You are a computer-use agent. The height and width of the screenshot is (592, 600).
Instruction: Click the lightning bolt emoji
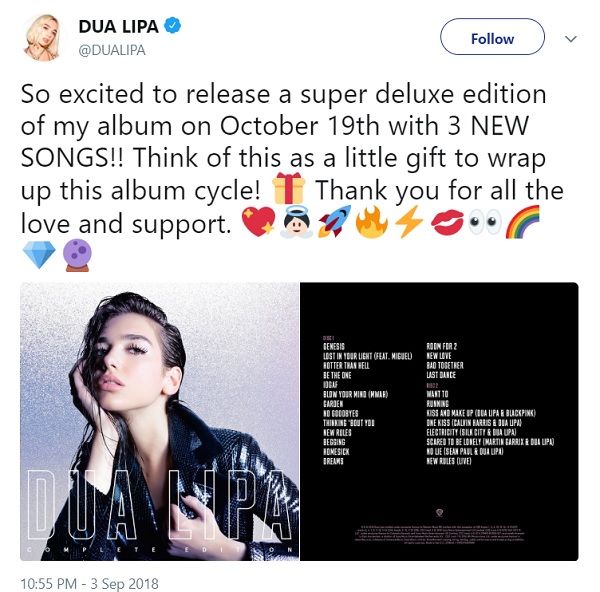click(x=409, y=222)
